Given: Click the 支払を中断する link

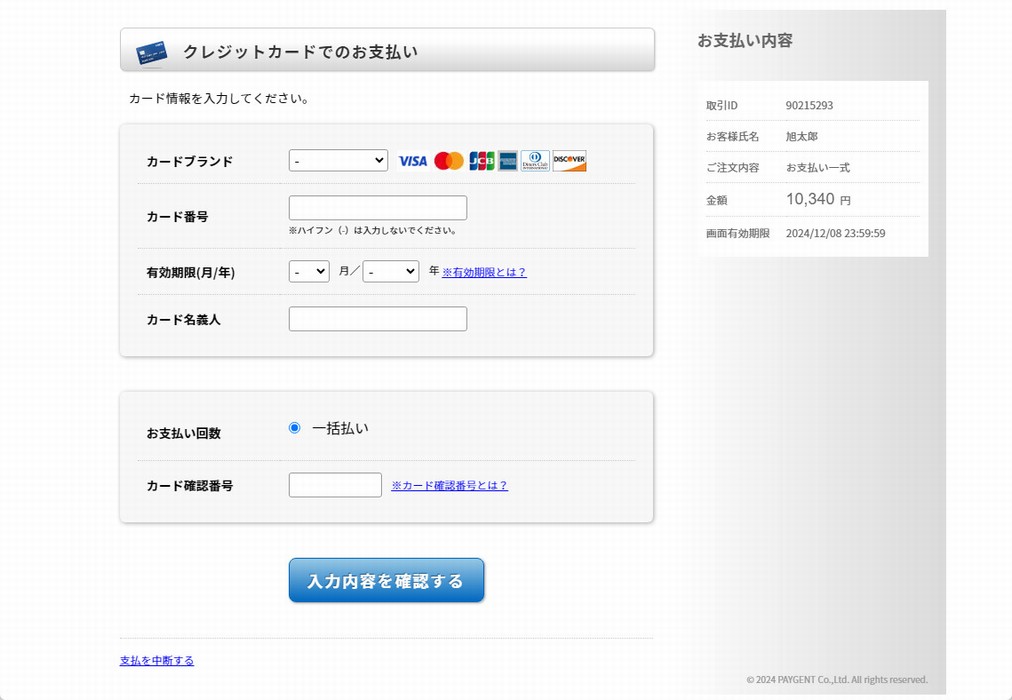Looking at the screenshot, I should click(x=157, y=661).
